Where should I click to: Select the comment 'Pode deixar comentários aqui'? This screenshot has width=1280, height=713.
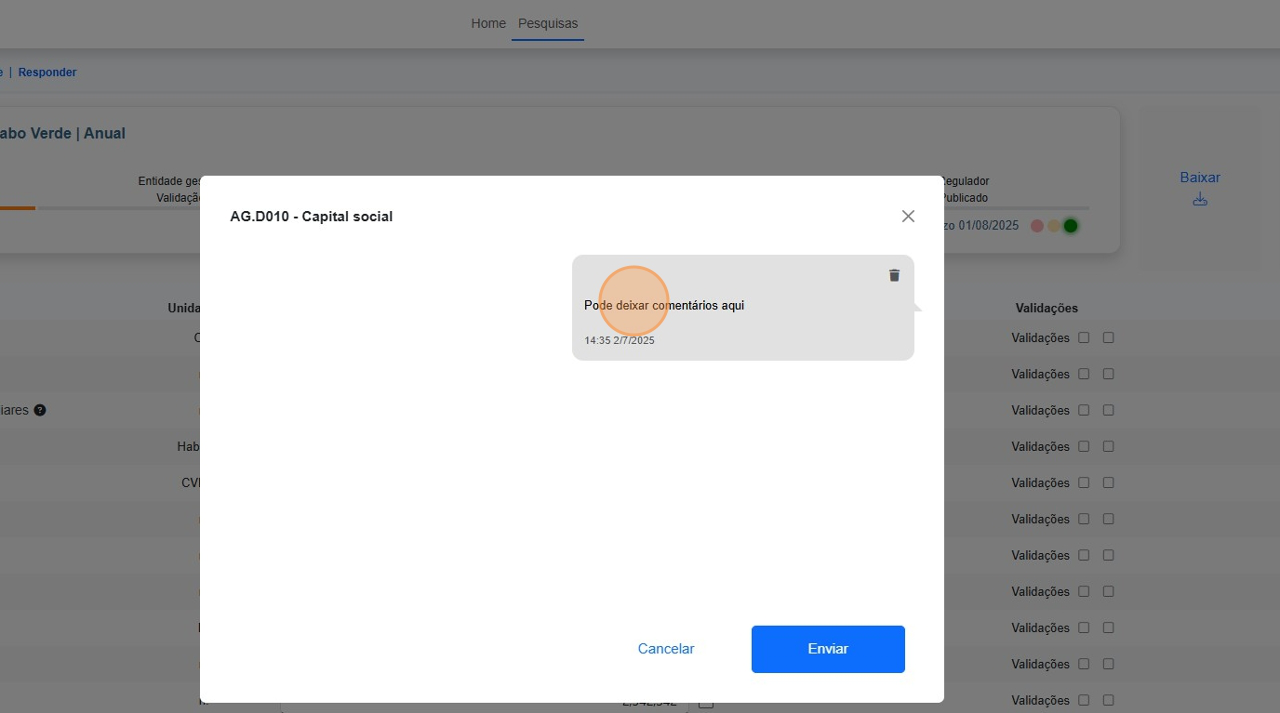664,305
